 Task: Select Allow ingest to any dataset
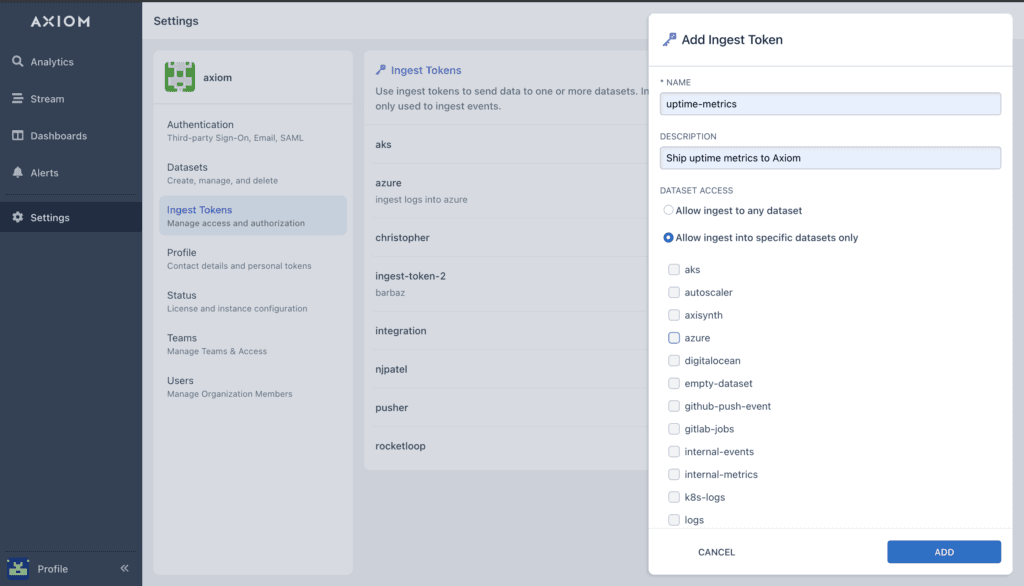tap(669, 211)
